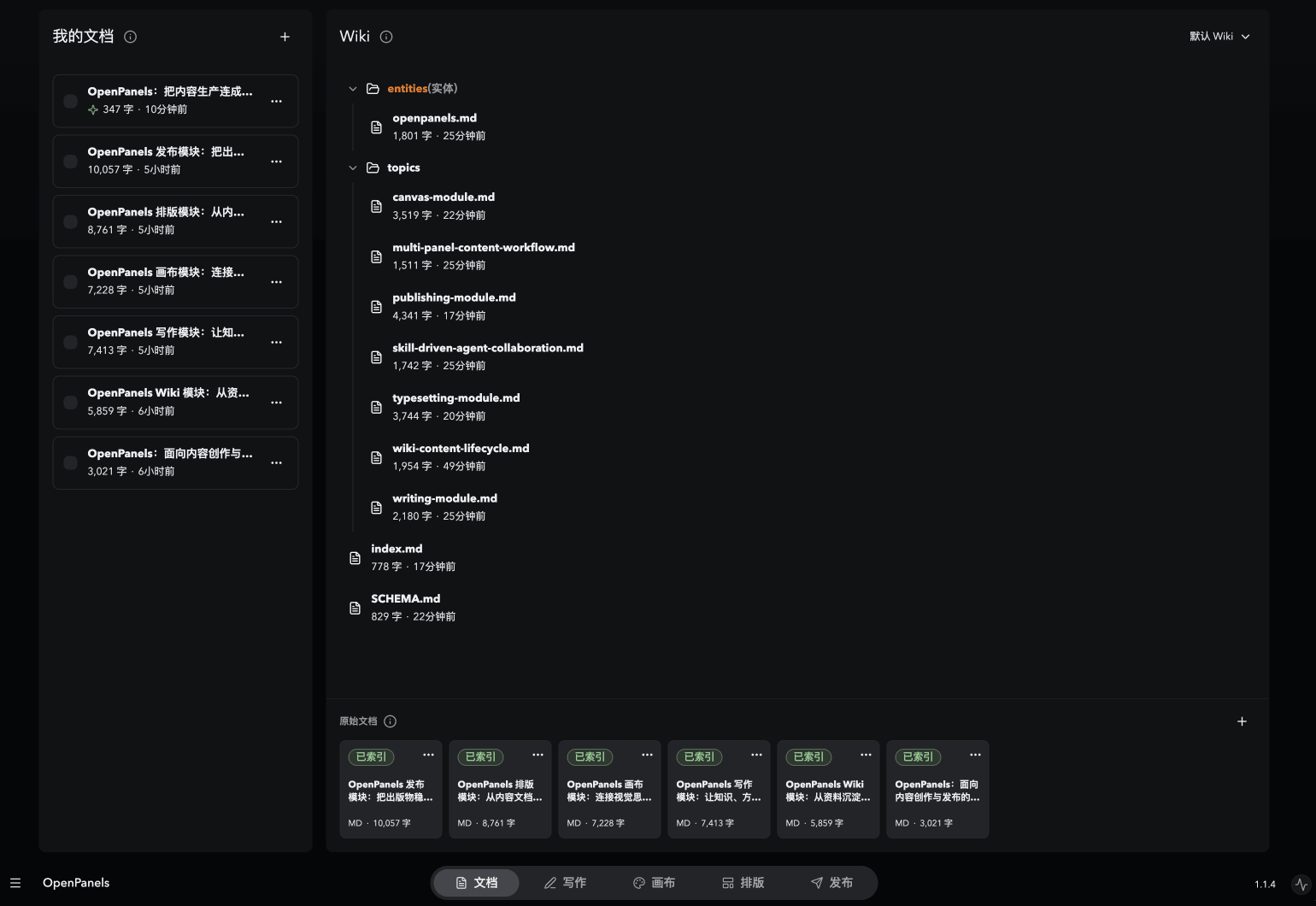This screenshot has width=1316, height=906.
Task: Tick checkbox for OpenPanels 画布模块 document
Action: click(70, 282)
